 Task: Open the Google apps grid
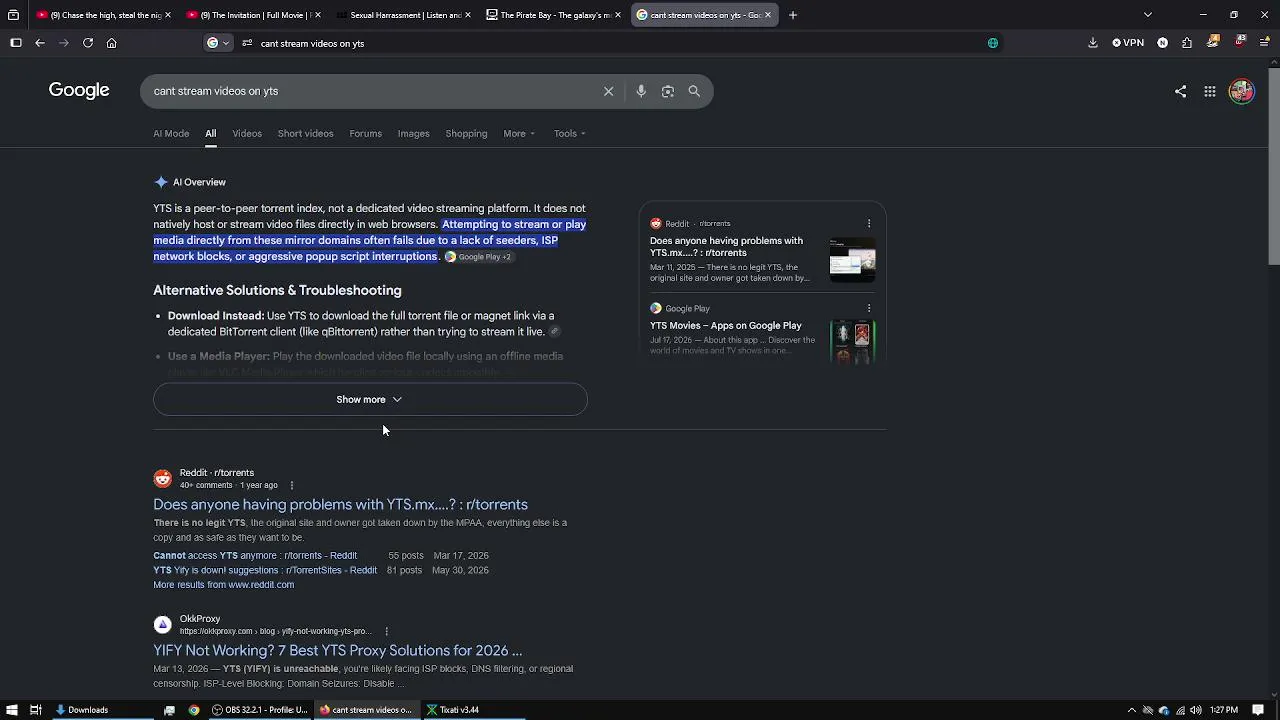(1210, 91)
